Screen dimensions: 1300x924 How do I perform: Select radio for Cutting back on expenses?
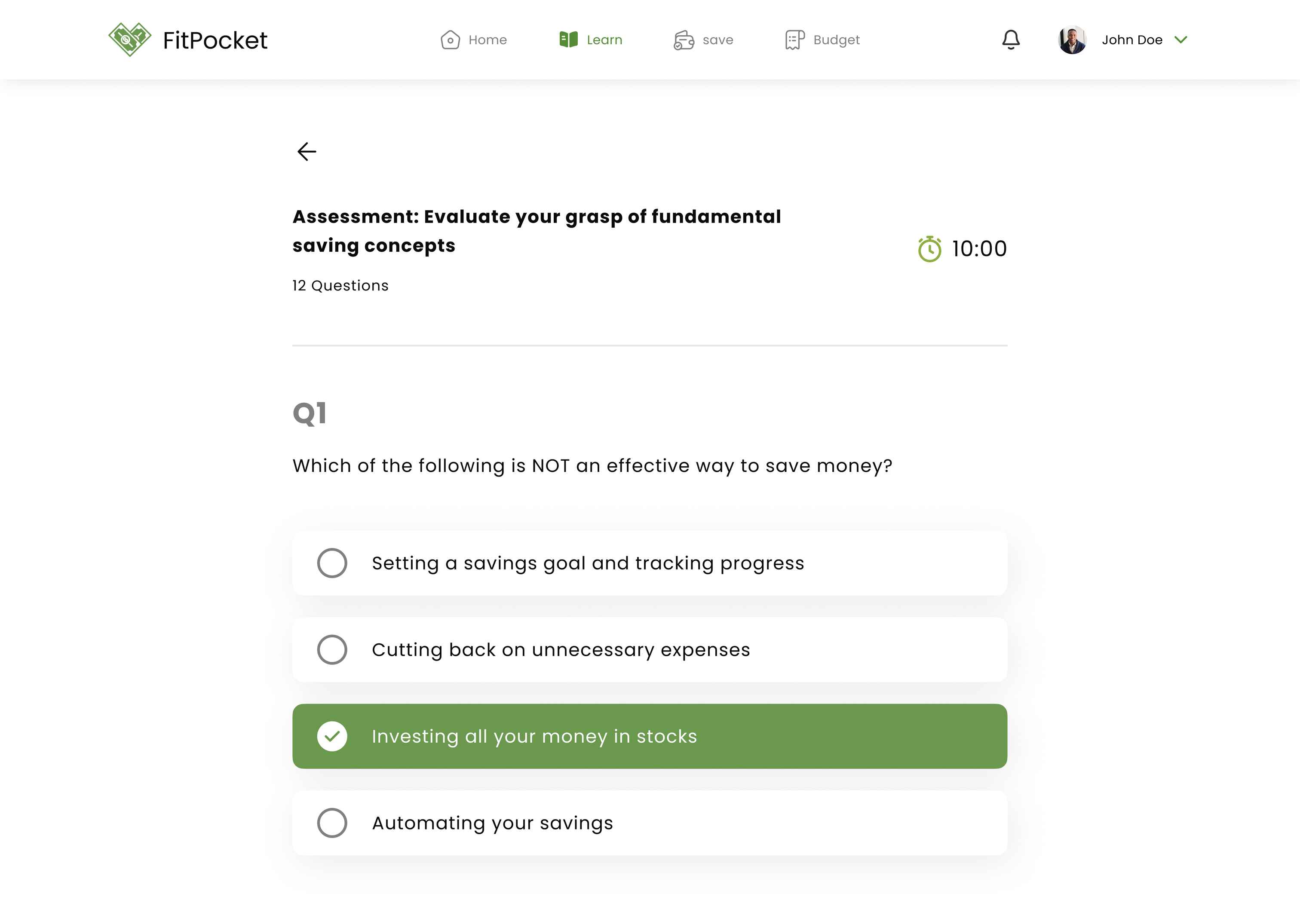332,650
